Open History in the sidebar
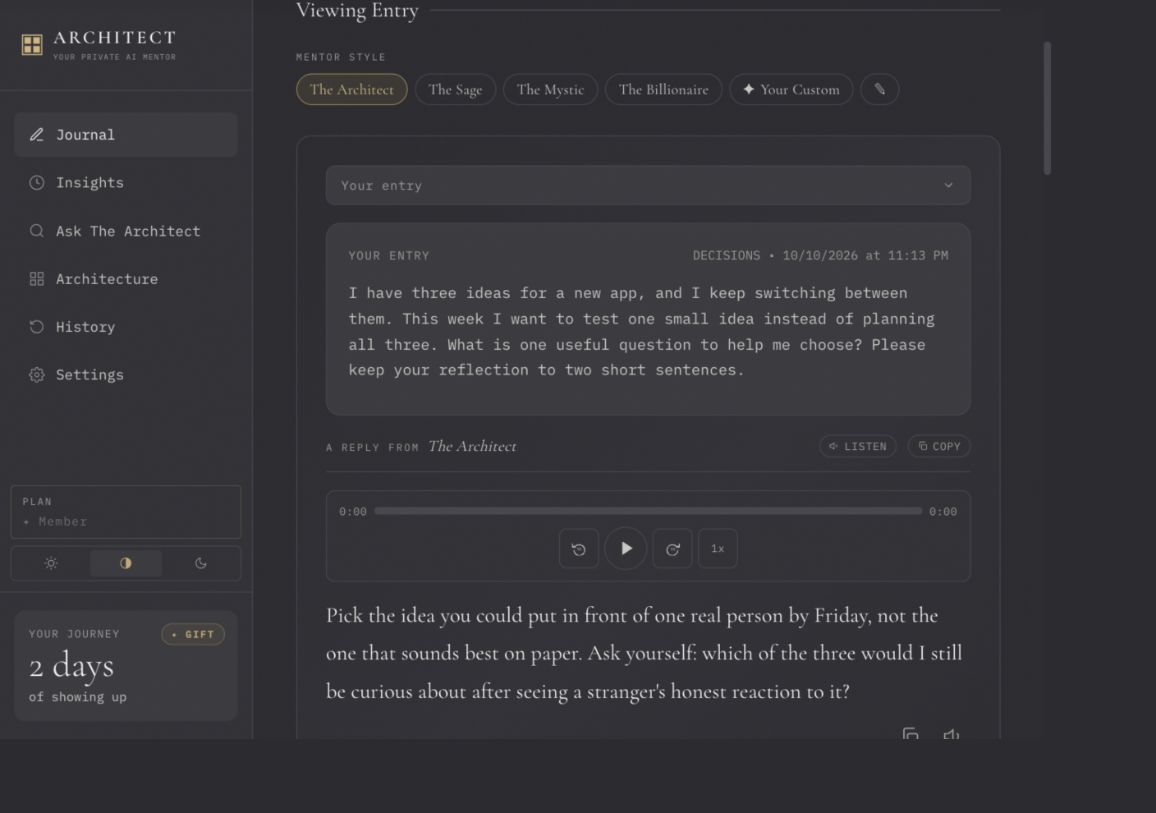This screenshot has height=813, width=1156. coord(125,327)
